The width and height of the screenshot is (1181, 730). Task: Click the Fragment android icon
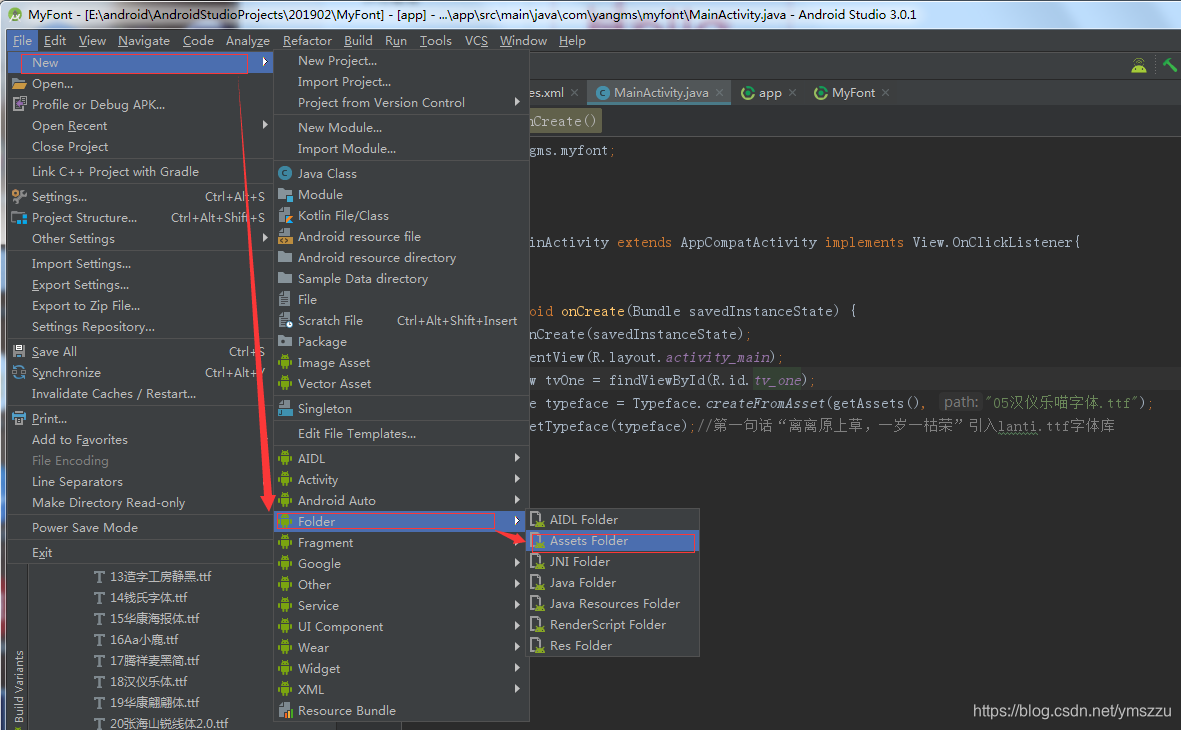(285, 542)
